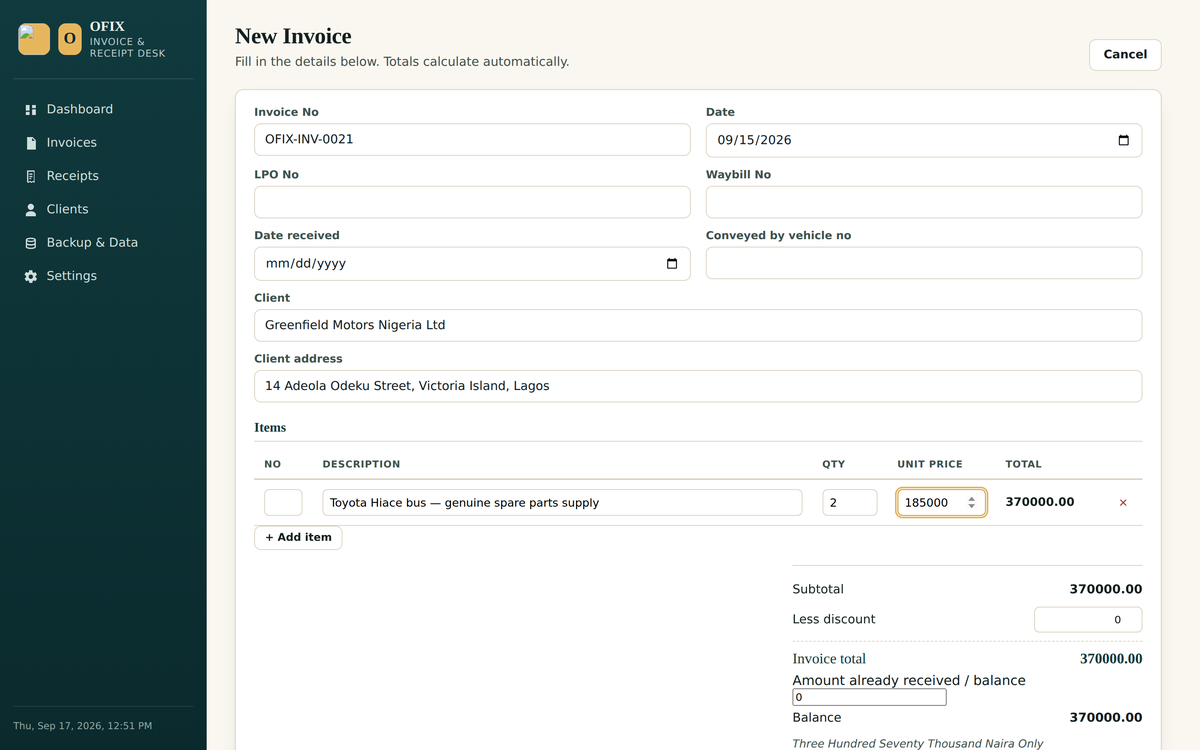Viewport: 1200px width, 750px height.
Task: Click the Items section heading
Action: 270,428
